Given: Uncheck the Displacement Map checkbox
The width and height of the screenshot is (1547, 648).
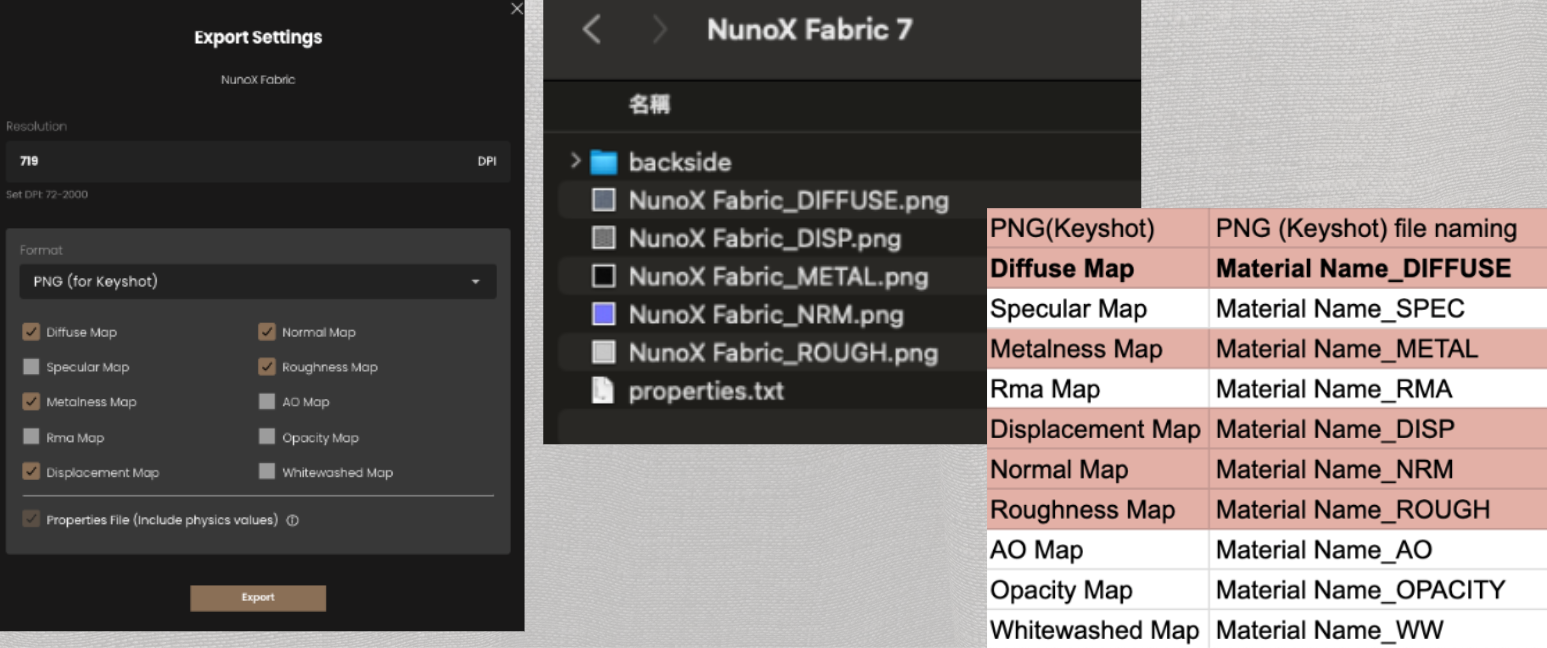Looking at the screenshot, I should (x=31, y=472).
